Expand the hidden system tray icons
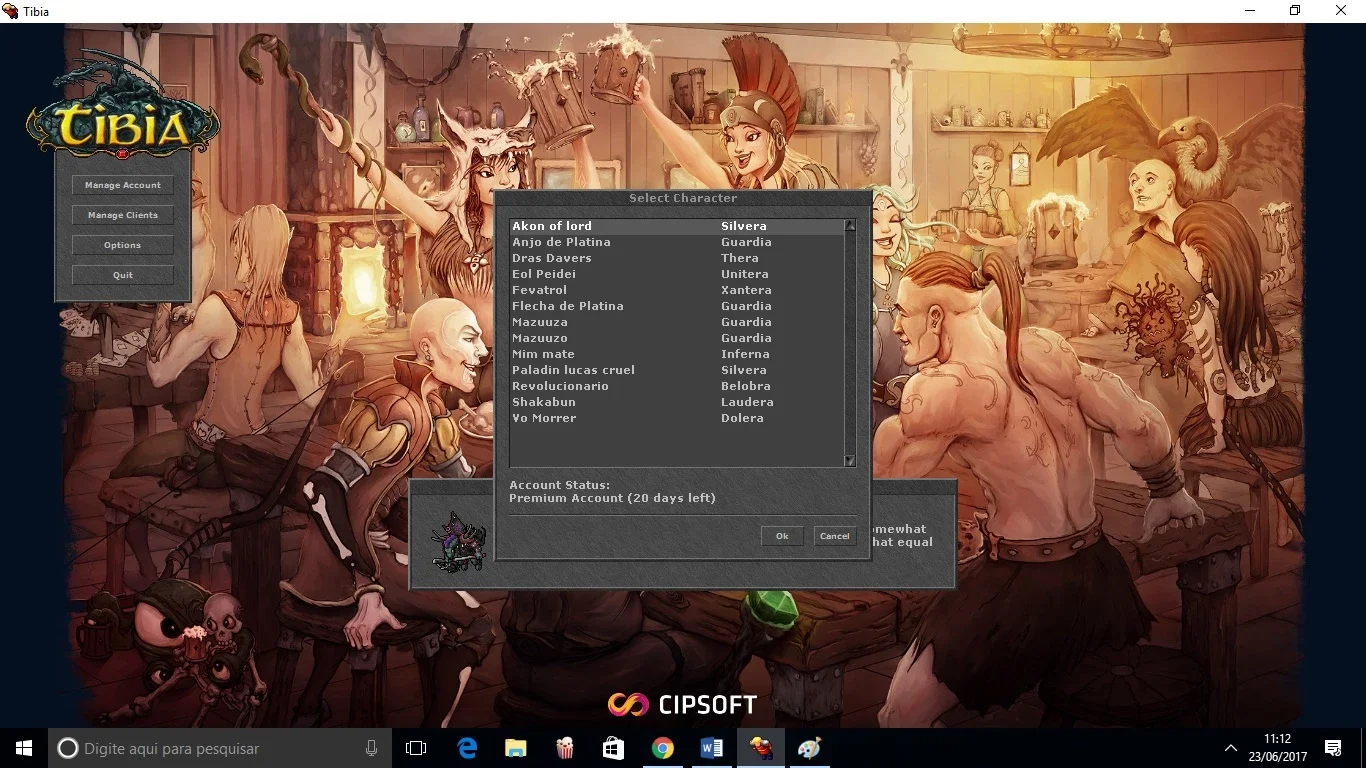 [1231, 748]
